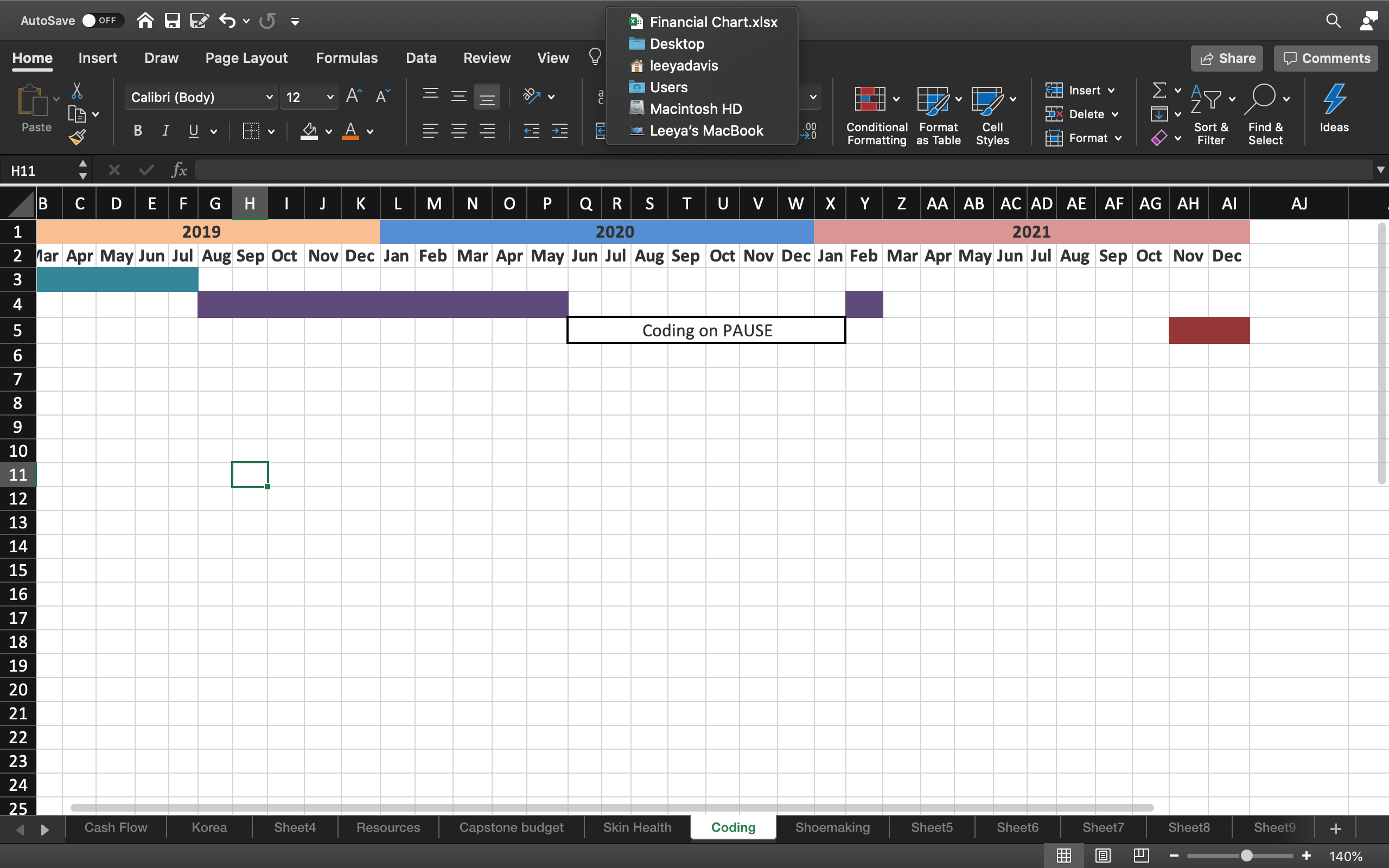Viewport: 1389px width, 868px height.
Task: Open the Calibri font name dropdown
Action: (x=269, y=97)
